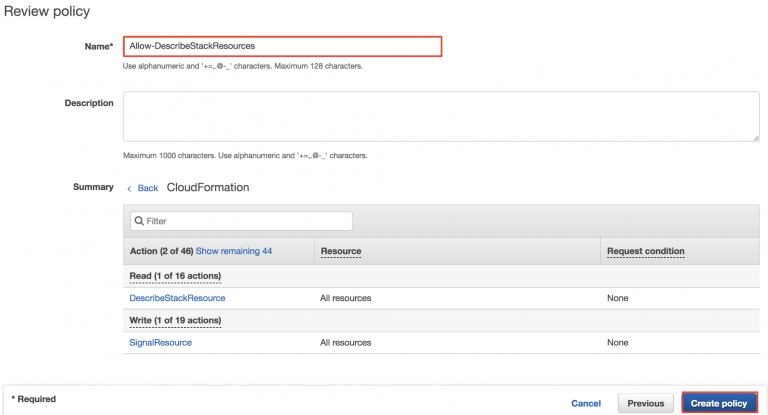Click into the Description text area

coord(440,117)
